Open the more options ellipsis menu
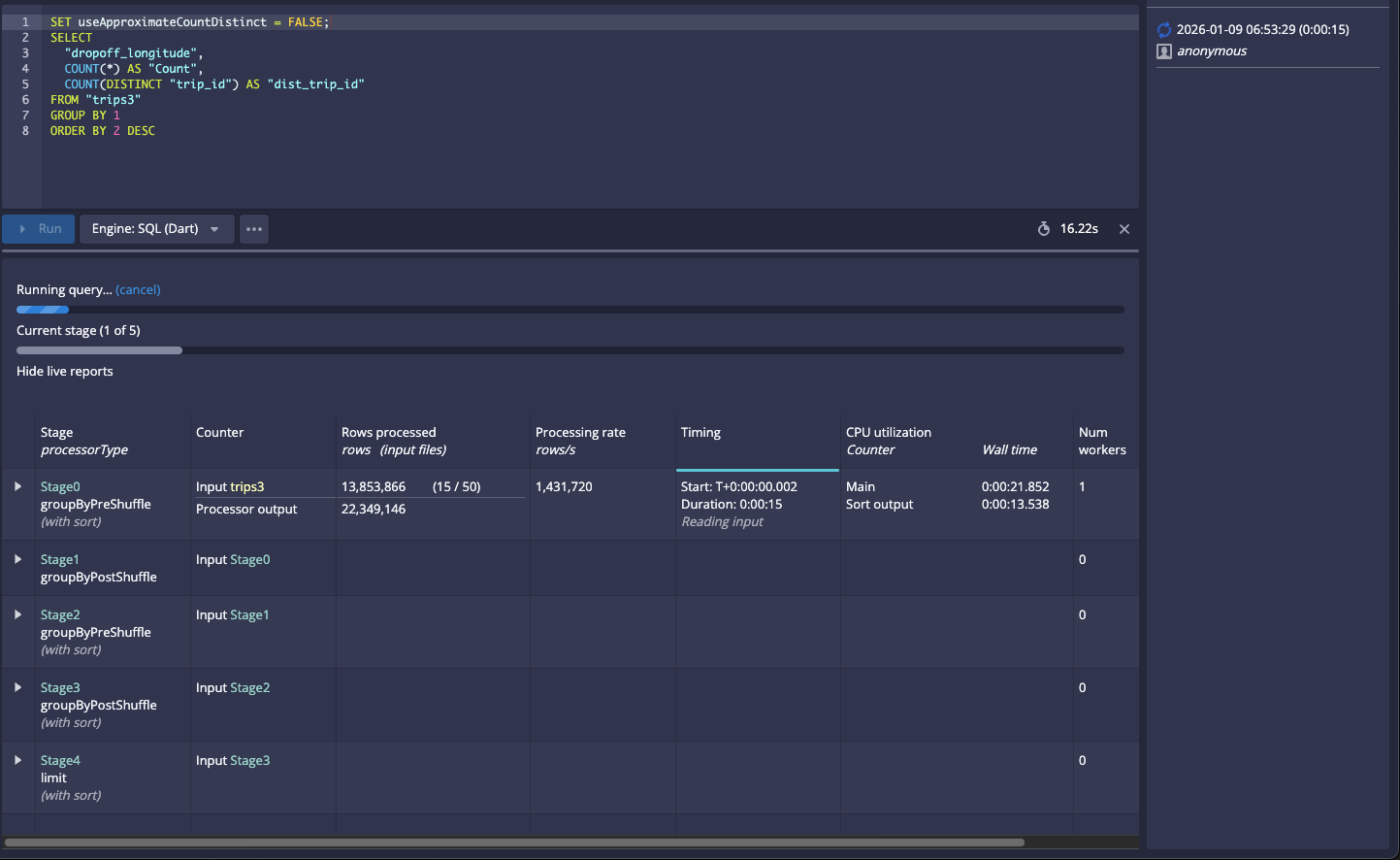The width and height of the screenshot is (1400, 860). click(x=254, y=229)
